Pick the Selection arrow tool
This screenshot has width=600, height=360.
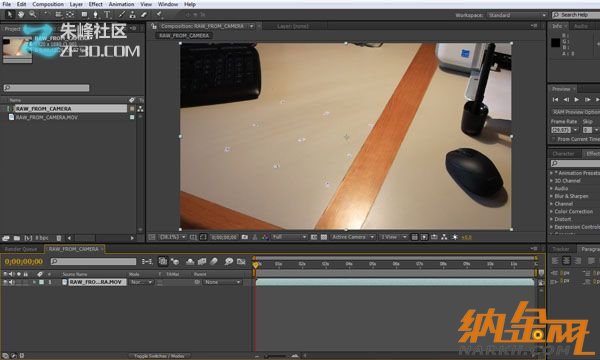click(10, 15)
